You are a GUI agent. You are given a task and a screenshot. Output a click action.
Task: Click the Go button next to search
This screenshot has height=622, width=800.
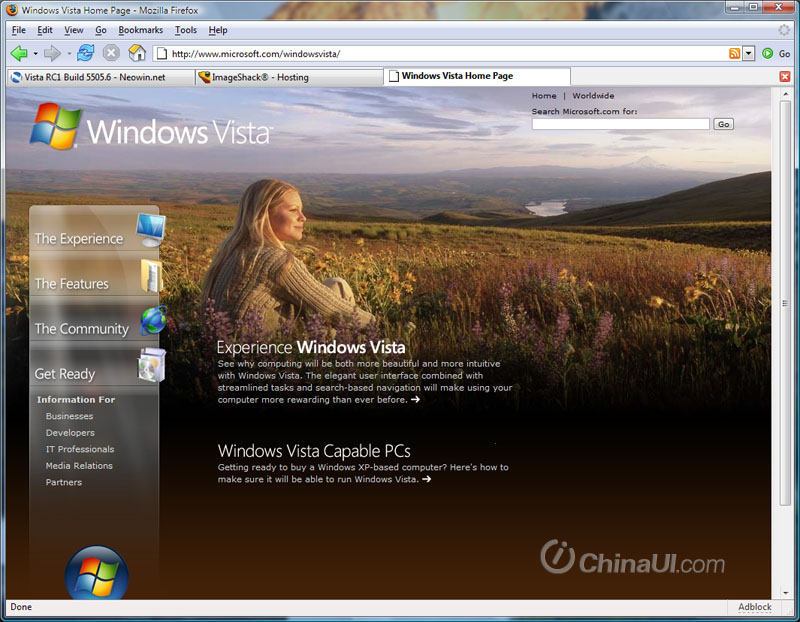(x=723, y=124)
